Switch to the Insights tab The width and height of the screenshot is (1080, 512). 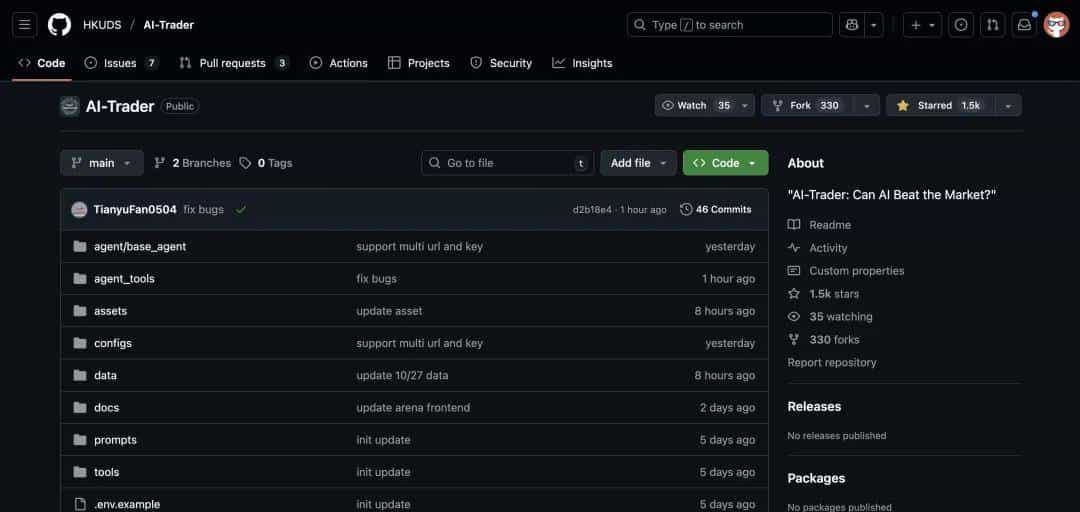click(583, 63)
